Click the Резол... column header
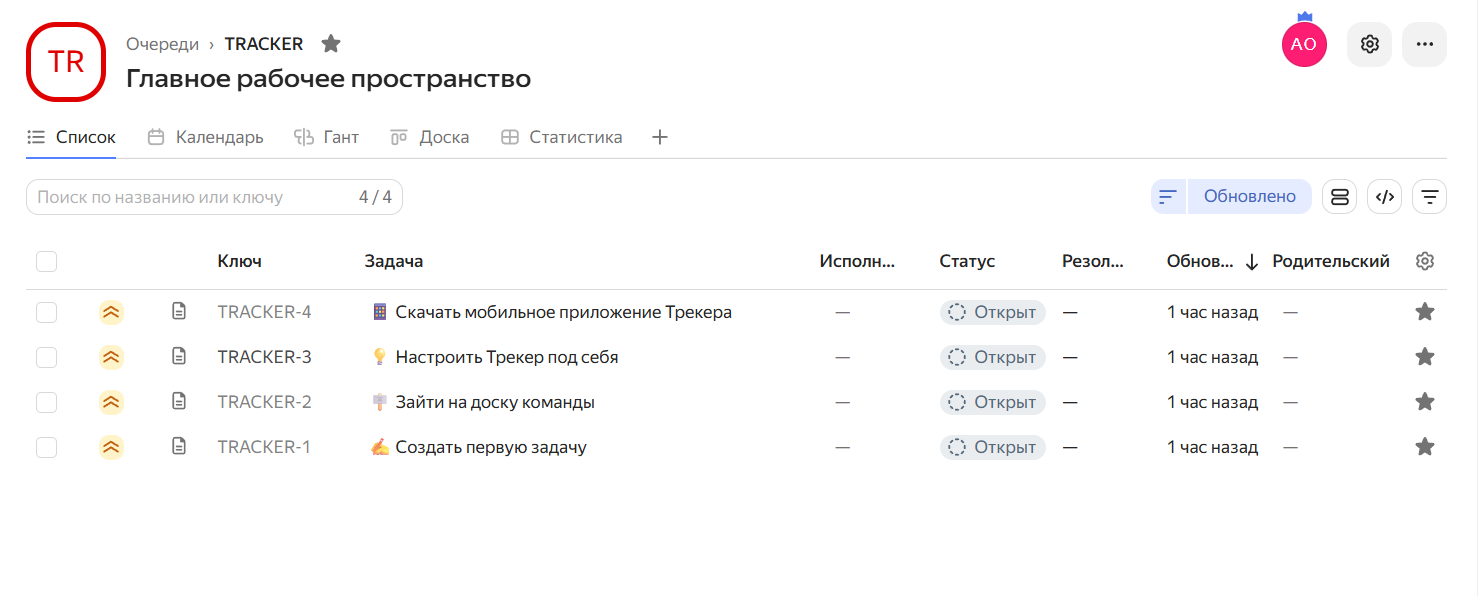This screenshot has height=596, width=1478. click(1093, 261)
